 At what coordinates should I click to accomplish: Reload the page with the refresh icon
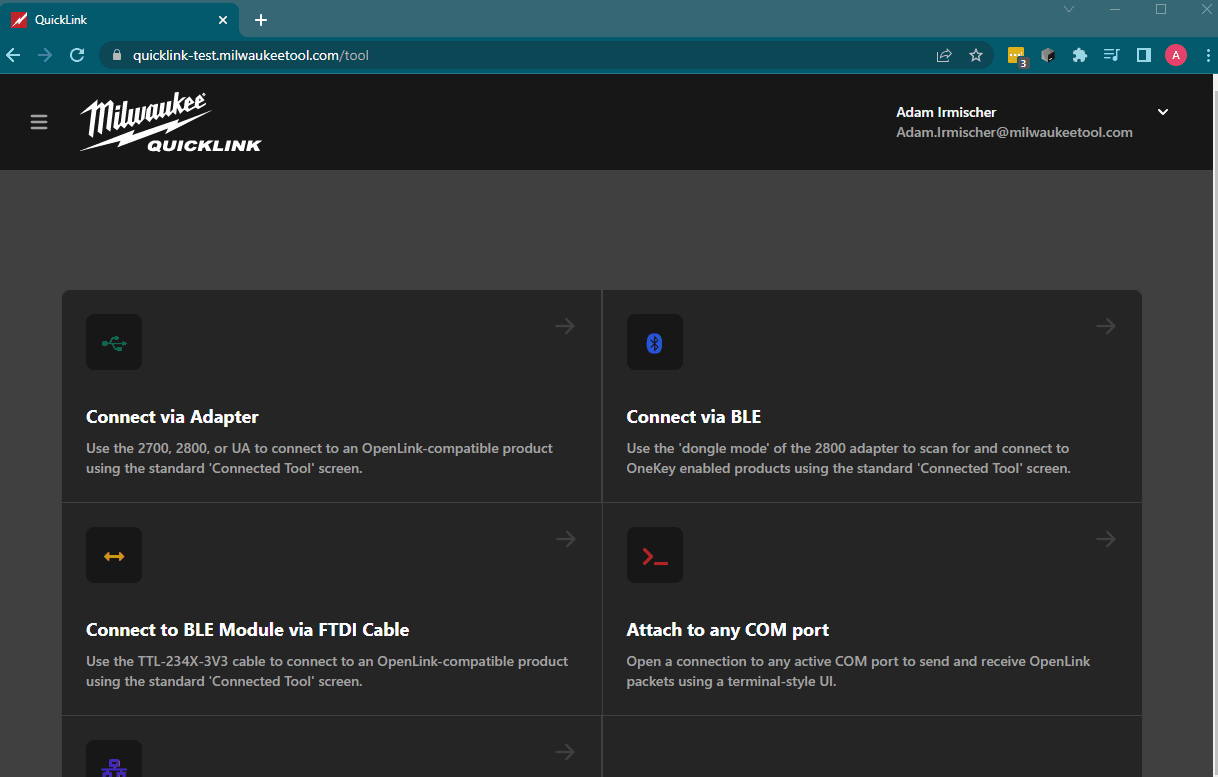(x=77, y=55)
